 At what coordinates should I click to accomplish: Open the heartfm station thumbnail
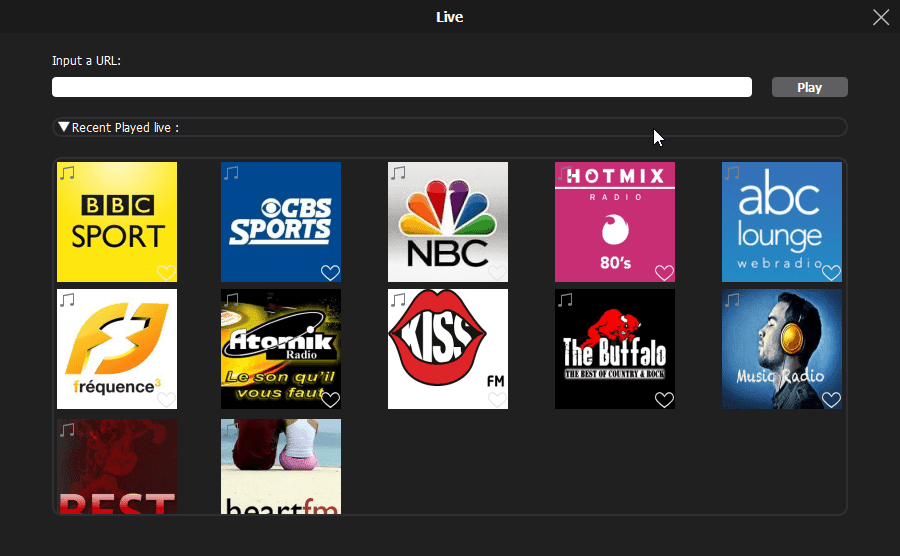tap(281, 466)
